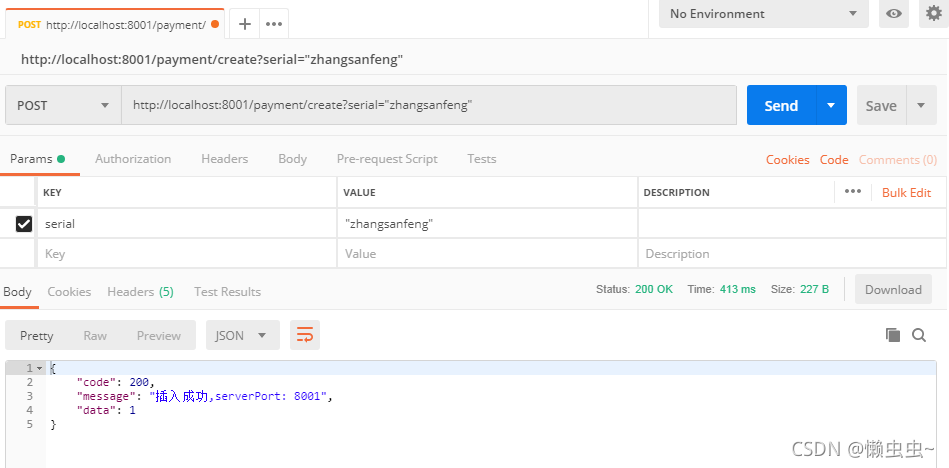Select the response Headers (5) tab
Image resolution: width=949 pixels, height=468 pixels.
(x=140, y=292)
